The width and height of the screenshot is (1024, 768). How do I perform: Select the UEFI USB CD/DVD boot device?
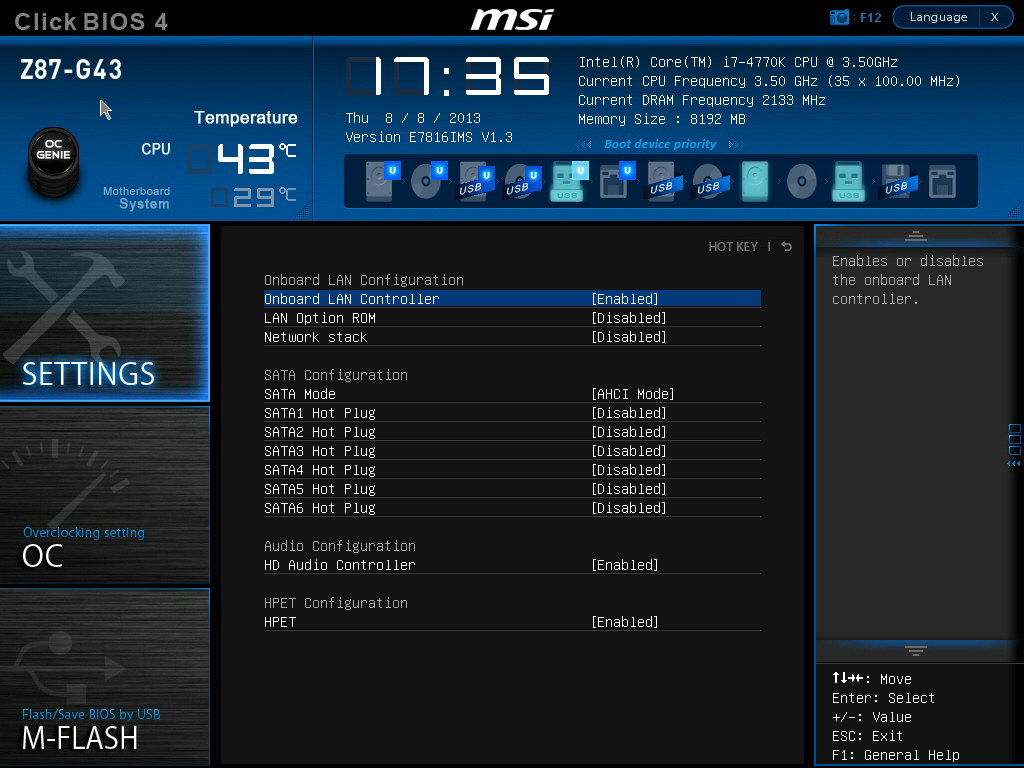[522, 181]
